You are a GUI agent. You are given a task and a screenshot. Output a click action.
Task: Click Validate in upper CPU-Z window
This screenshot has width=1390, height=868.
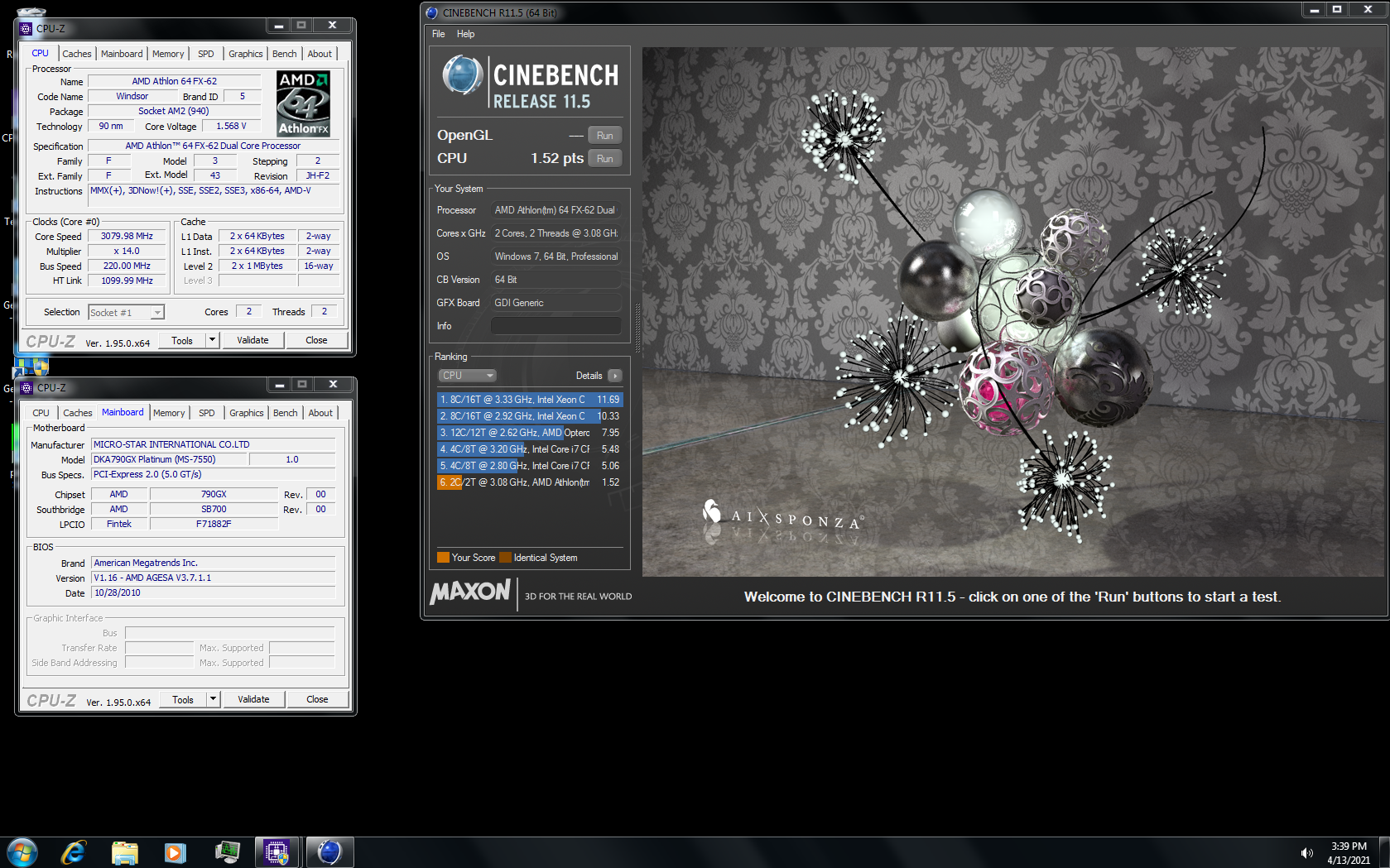pos(253,340)
